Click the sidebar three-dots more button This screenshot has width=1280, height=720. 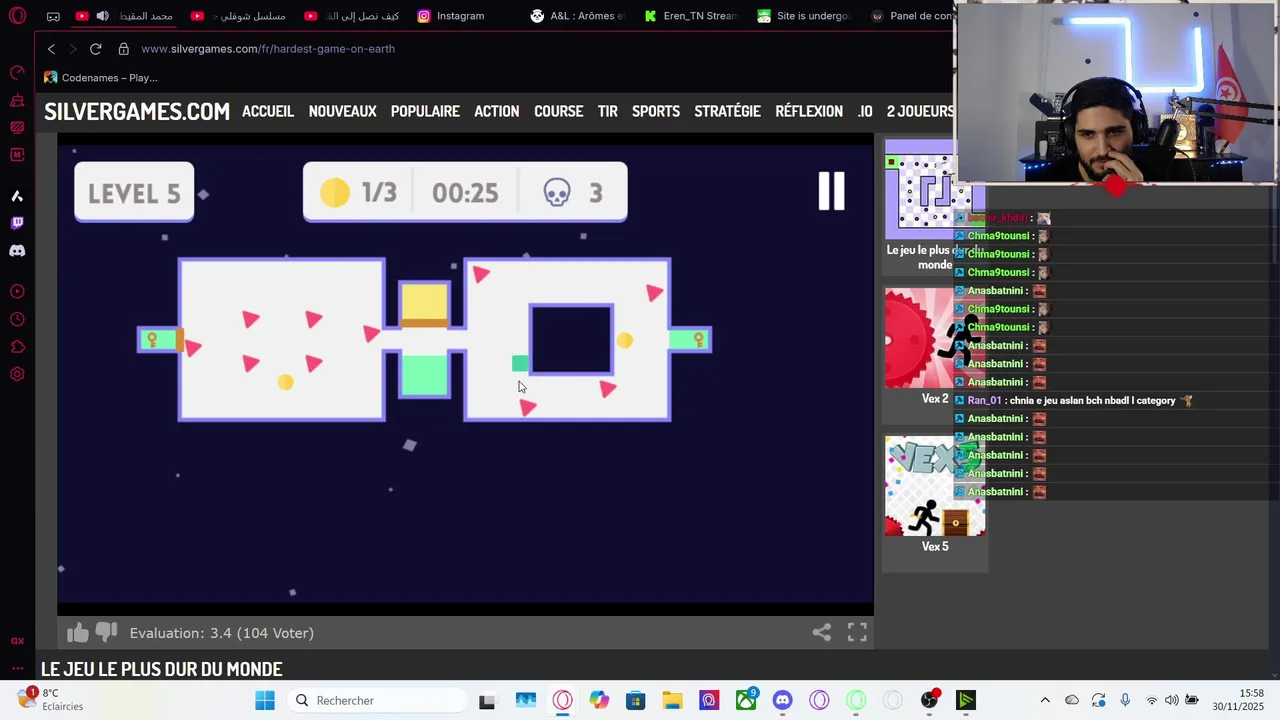click(17, 667)
